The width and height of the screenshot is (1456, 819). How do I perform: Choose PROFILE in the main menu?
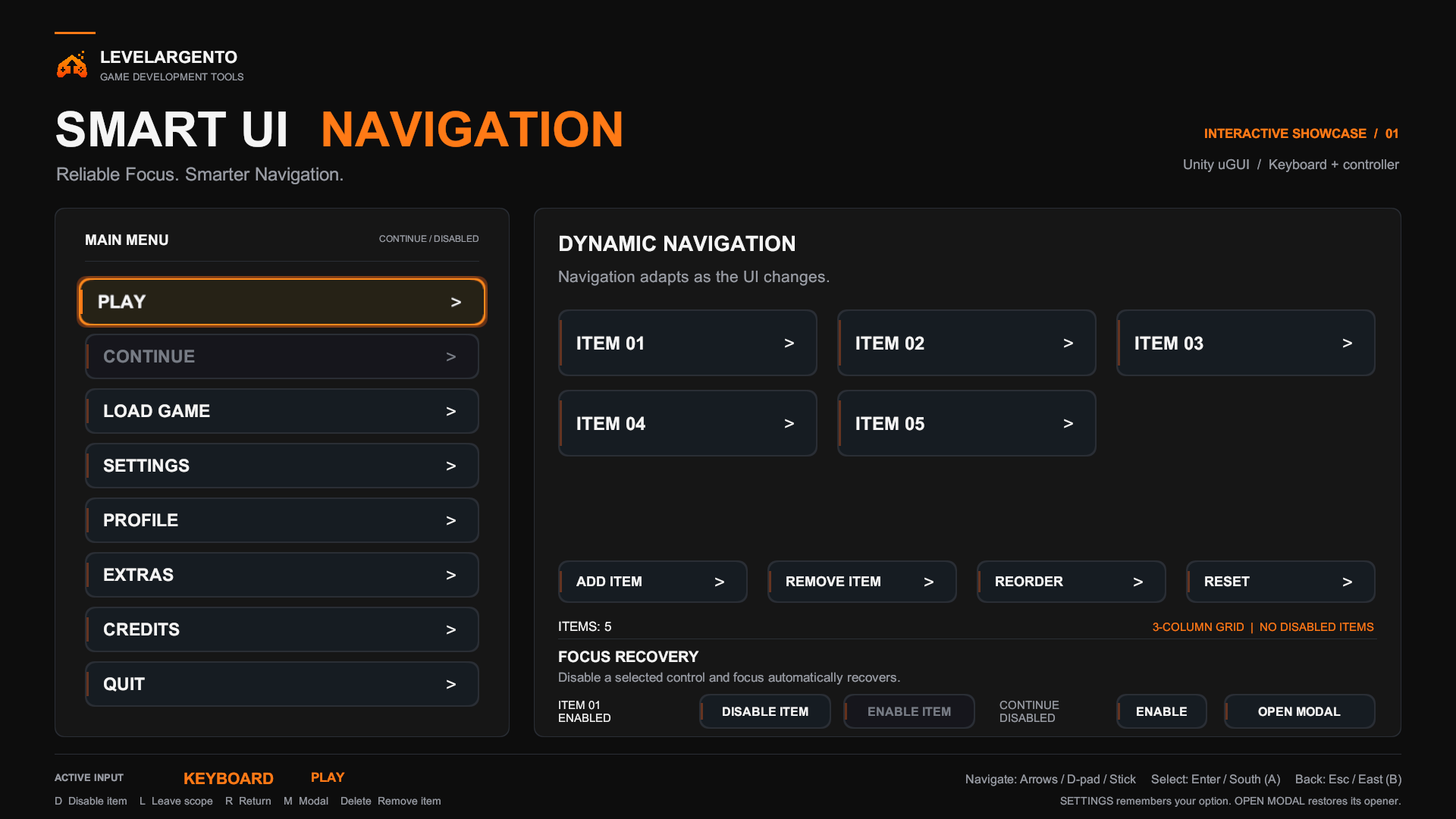282,520
